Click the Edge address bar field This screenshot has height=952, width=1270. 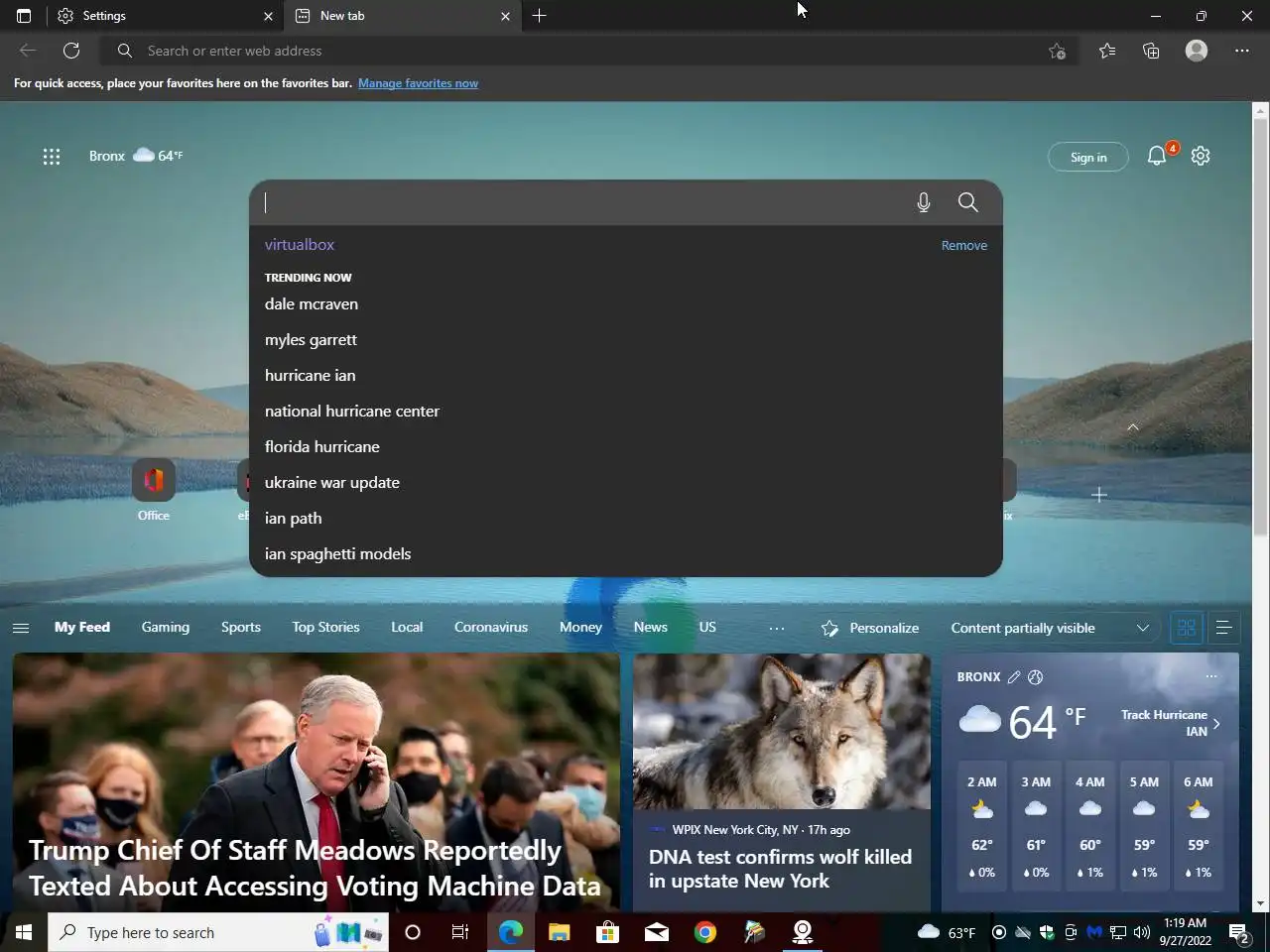pos(590,51)
